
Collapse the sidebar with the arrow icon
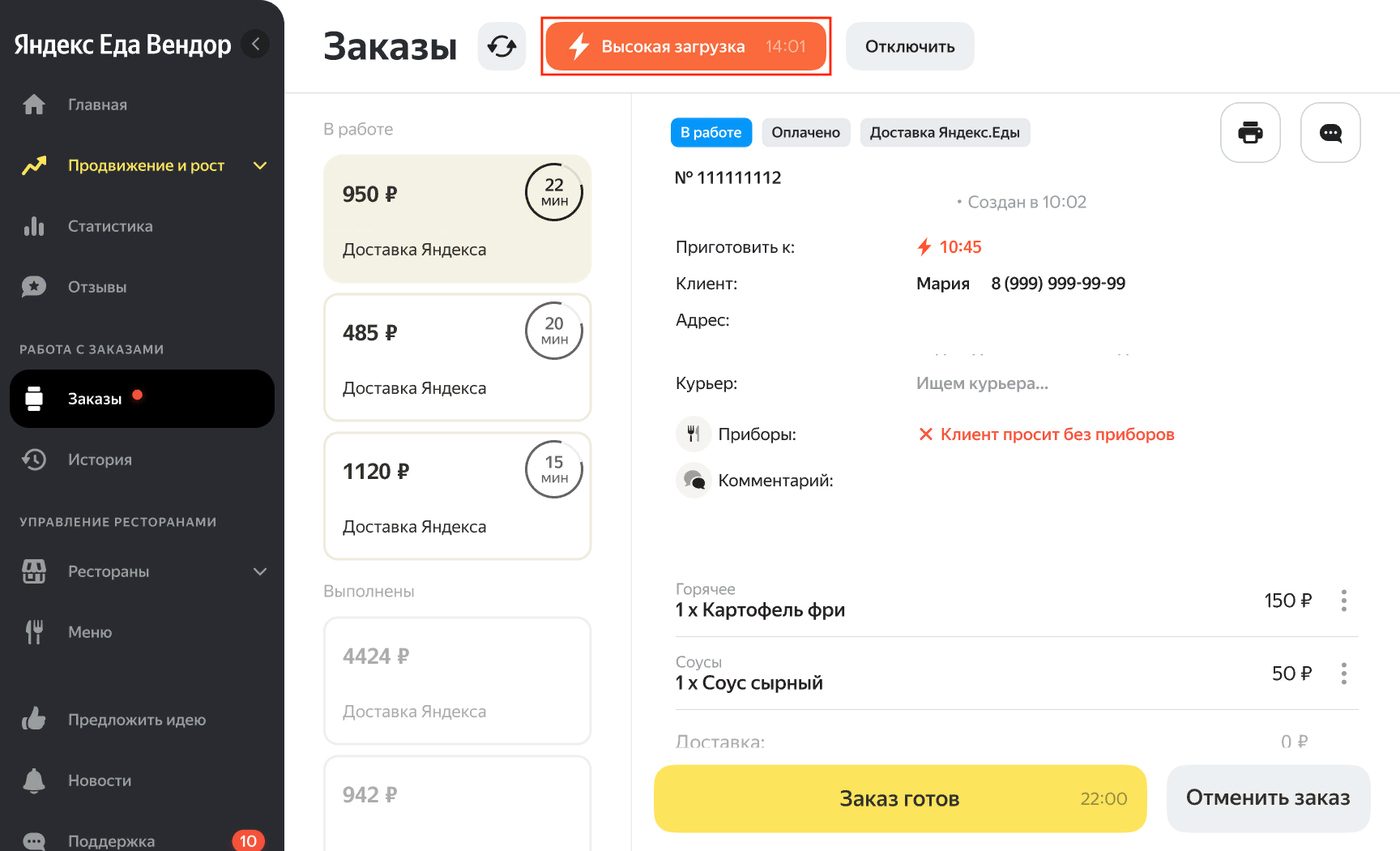[x=256, y=44]
